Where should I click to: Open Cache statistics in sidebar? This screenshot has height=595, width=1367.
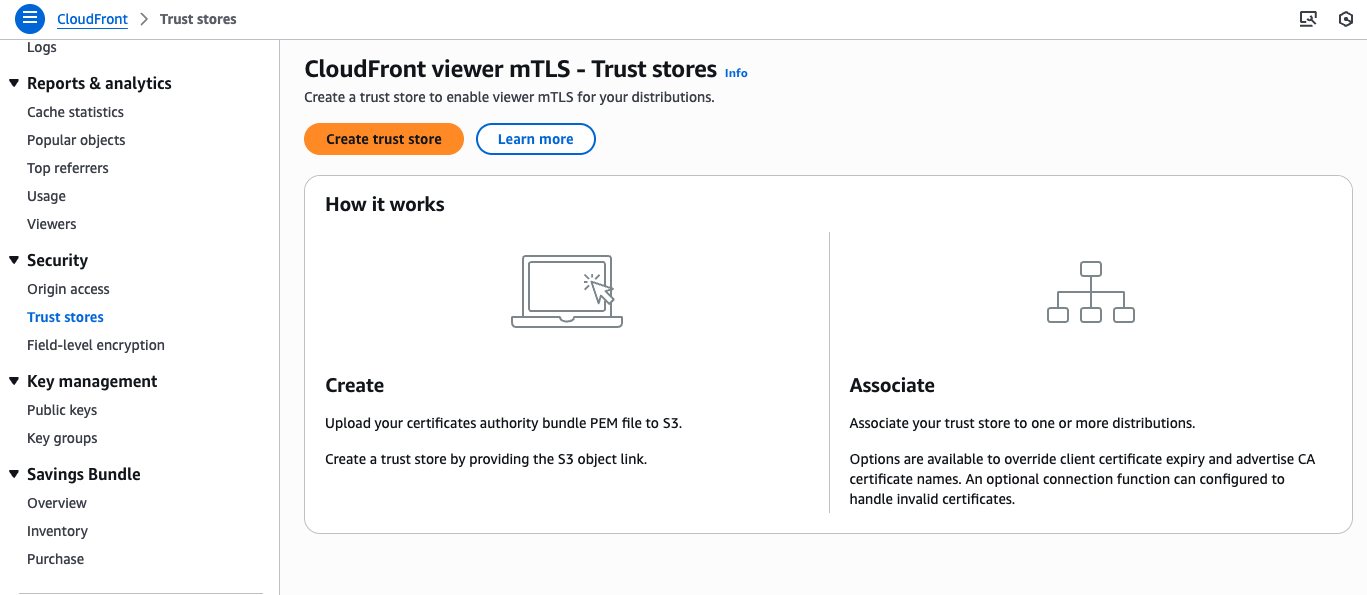(x=75, y=112)
